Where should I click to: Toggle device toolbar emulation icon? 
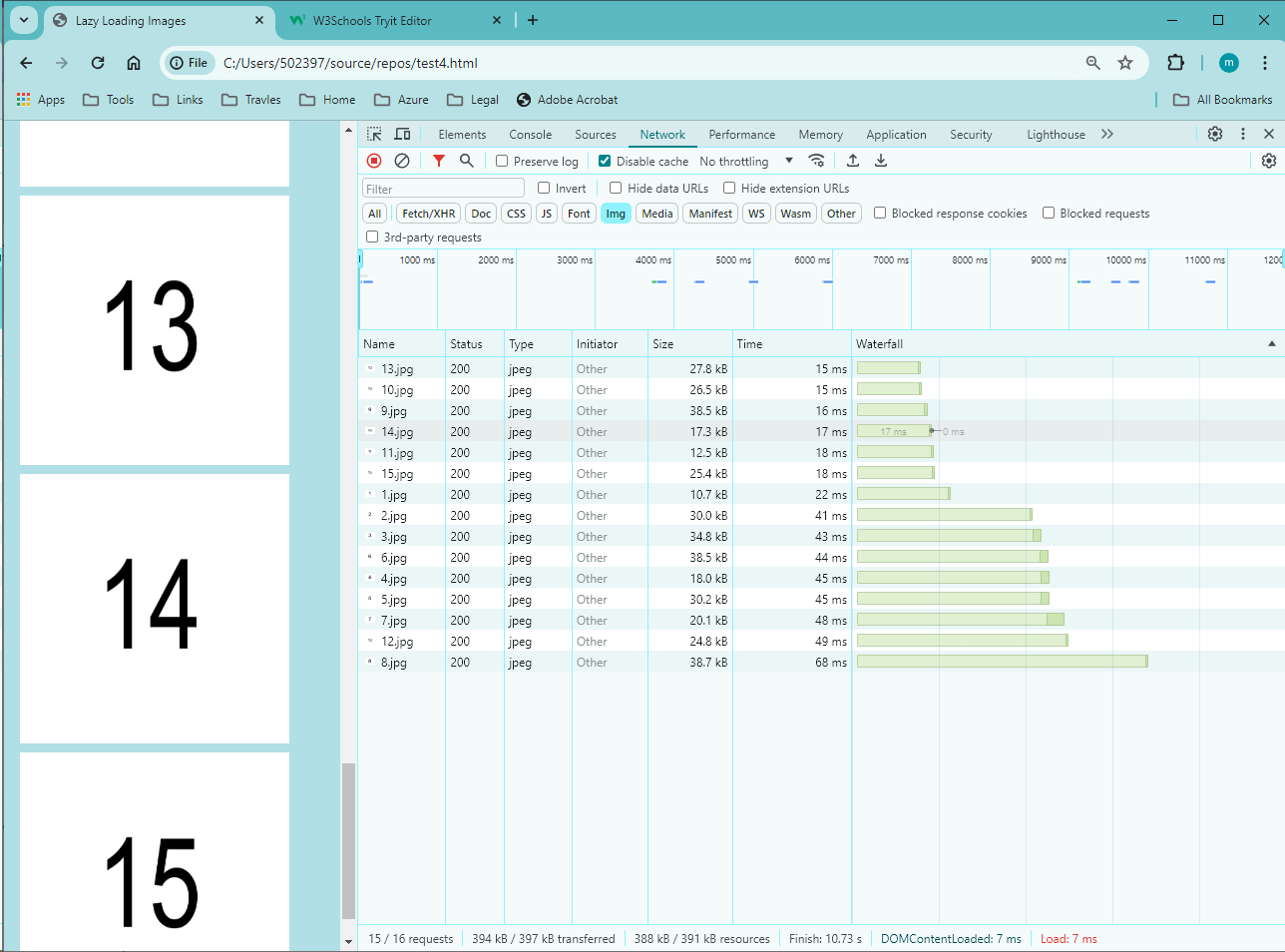pyautogui.click(x=402, y=134)
